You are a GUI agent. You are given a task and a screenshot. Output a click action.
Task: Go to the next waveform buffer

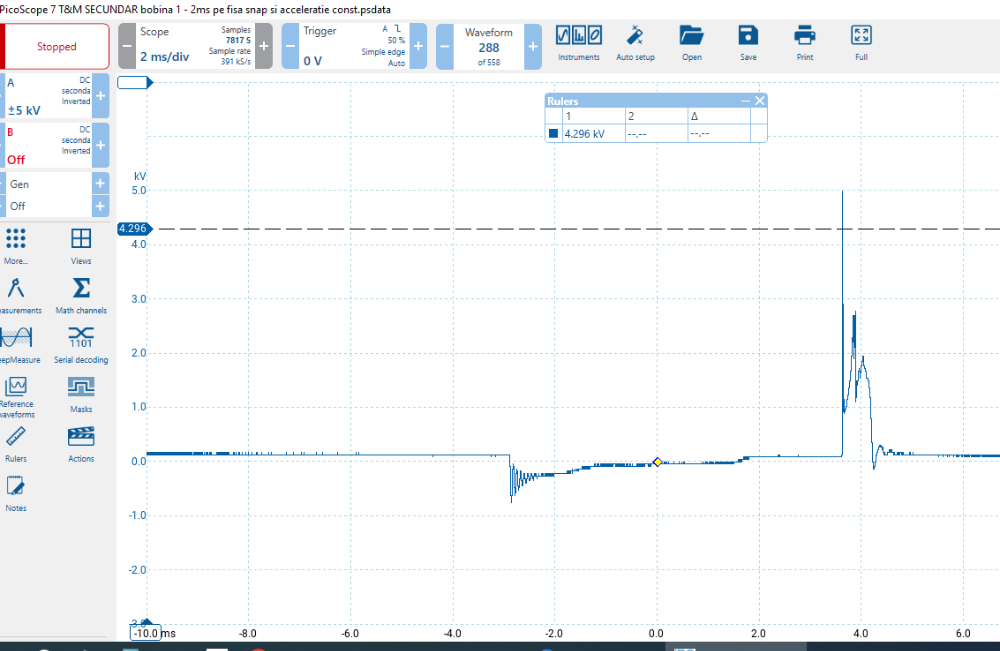click(x=533, y=47)
